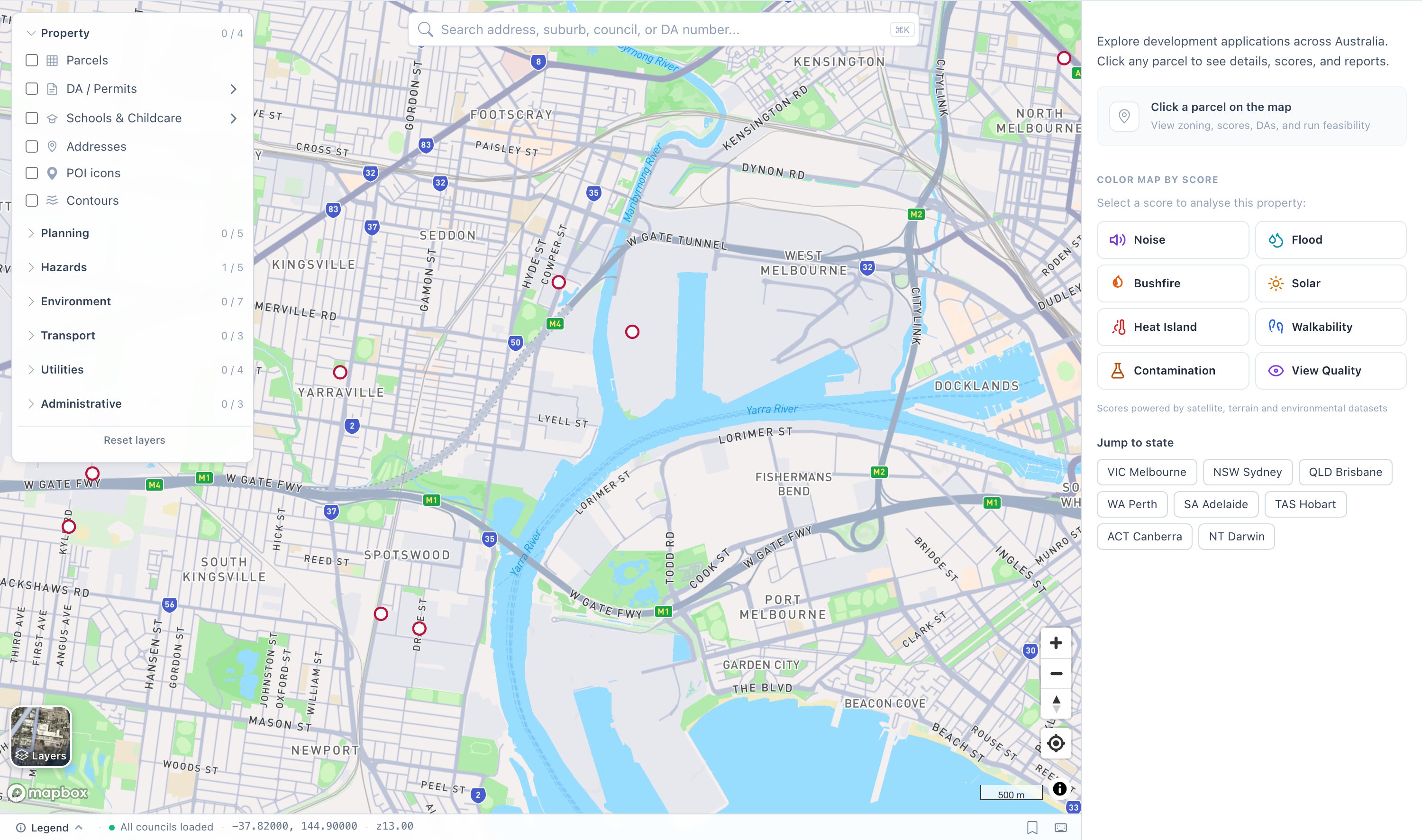The width and height of the screenshot is (1422, 840).
Task: Select marker circle near Yarraville
Action: [x=340, y=373]
